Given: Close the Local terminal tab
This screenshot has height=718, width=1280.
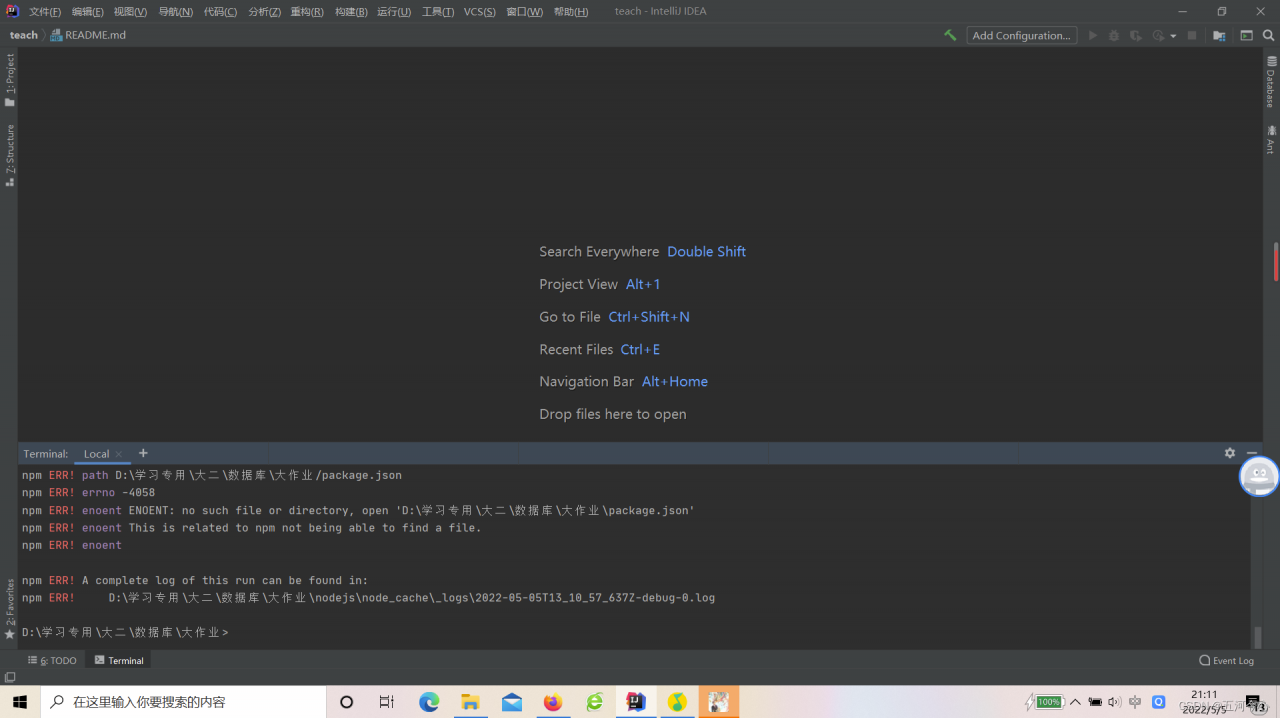Looking at the screenshot, I should click(x=119, y=454).
